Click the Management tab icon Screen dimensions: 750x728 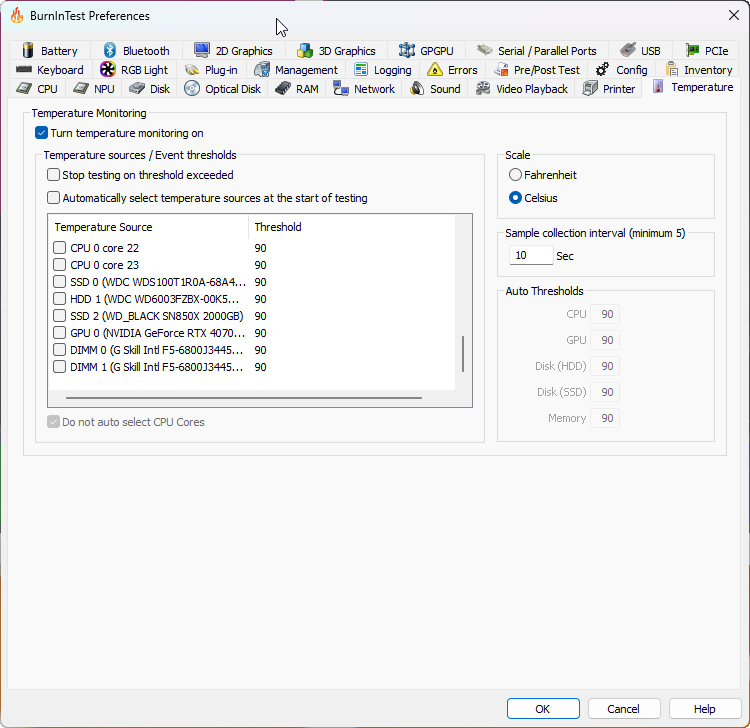pyautogui.click(x=262, y=69)
